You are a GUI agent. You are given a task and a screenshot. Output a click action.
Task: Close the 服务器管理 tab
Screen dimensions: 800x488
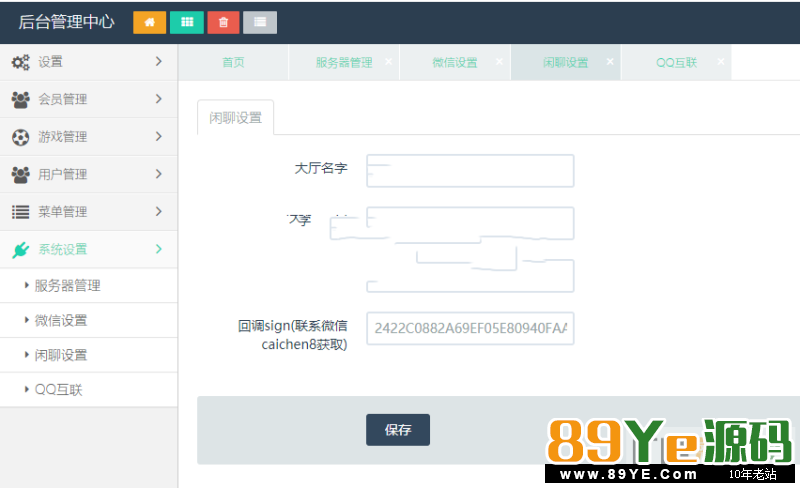coord(388,61)
